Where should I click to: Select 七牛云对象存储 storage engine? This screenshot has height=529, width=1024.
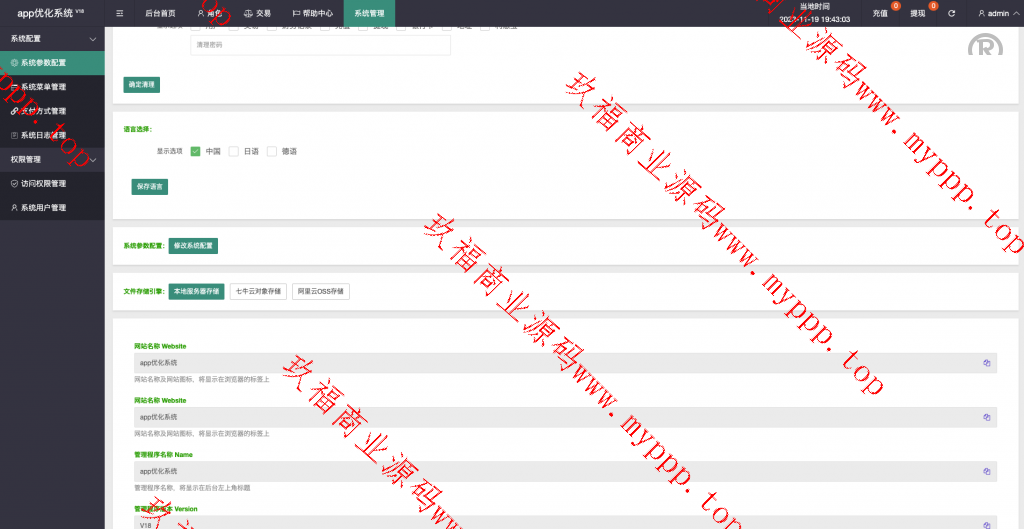[x=257, y=292]
